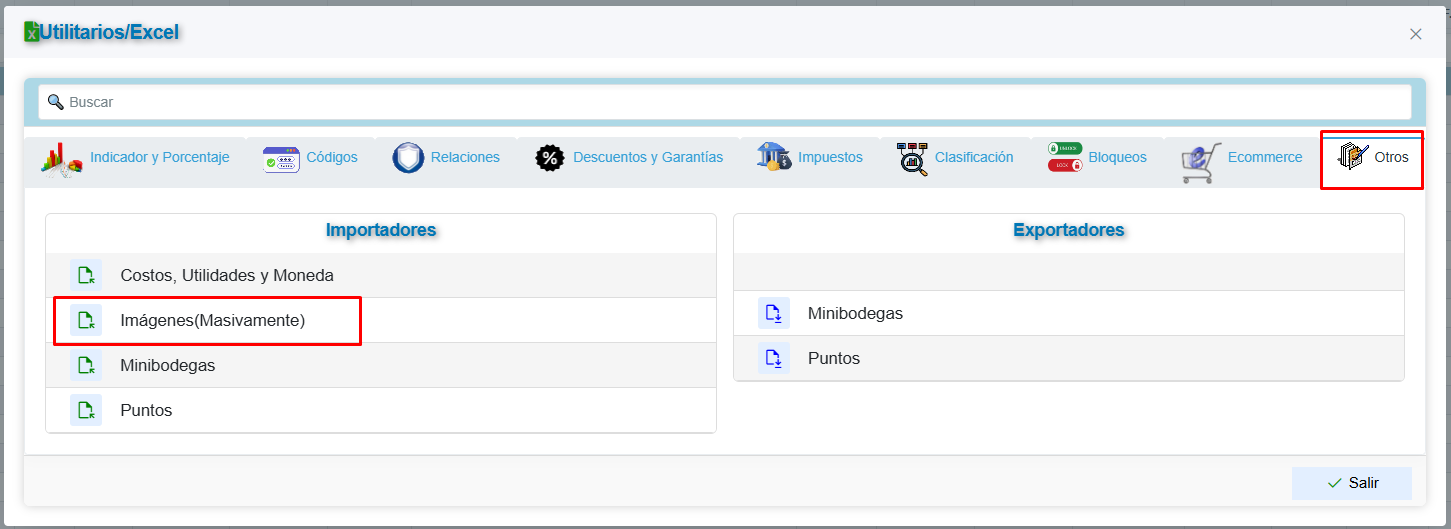Image resolution: width=1451 pixels, height=529 pixels.
Task: Click the Utilitarios/Excel title text
Action: click(x=109, y=32)
